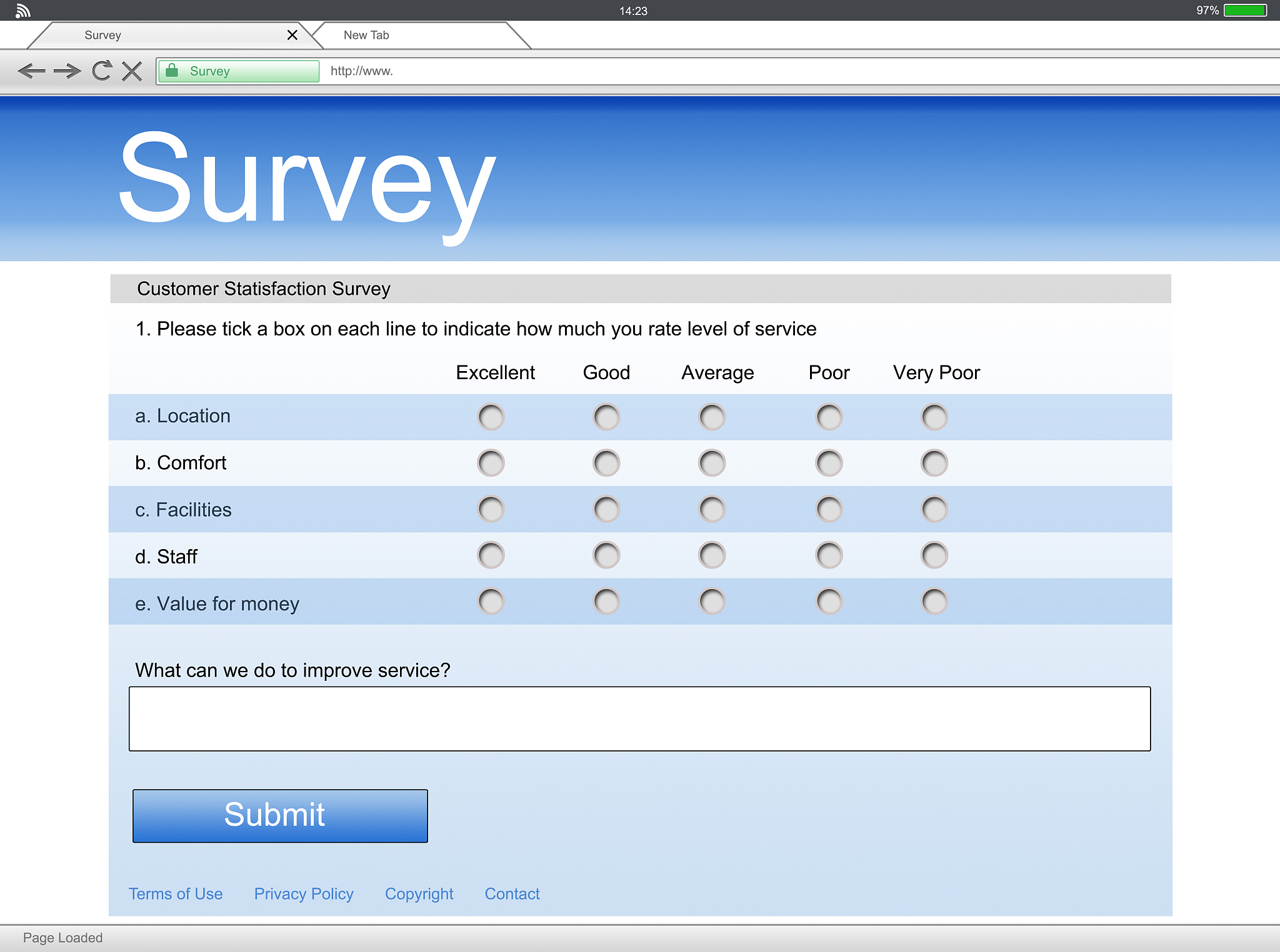Reload the page with refresh icon
The width and height of the screenshot is (1280, 952).
tap(102, 71)
